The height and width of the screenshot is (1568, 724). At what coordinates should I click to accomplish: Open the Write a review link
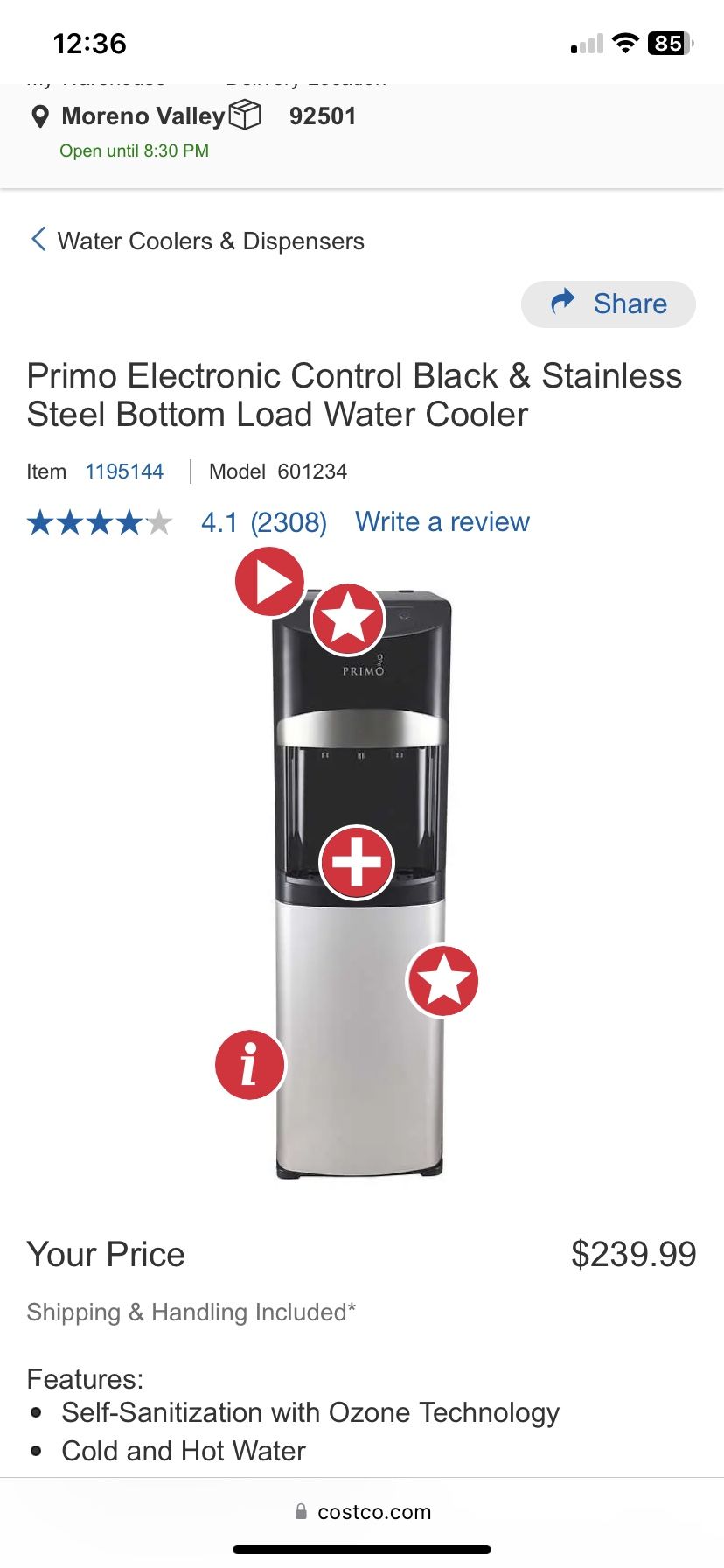click(x=442, y=521)
